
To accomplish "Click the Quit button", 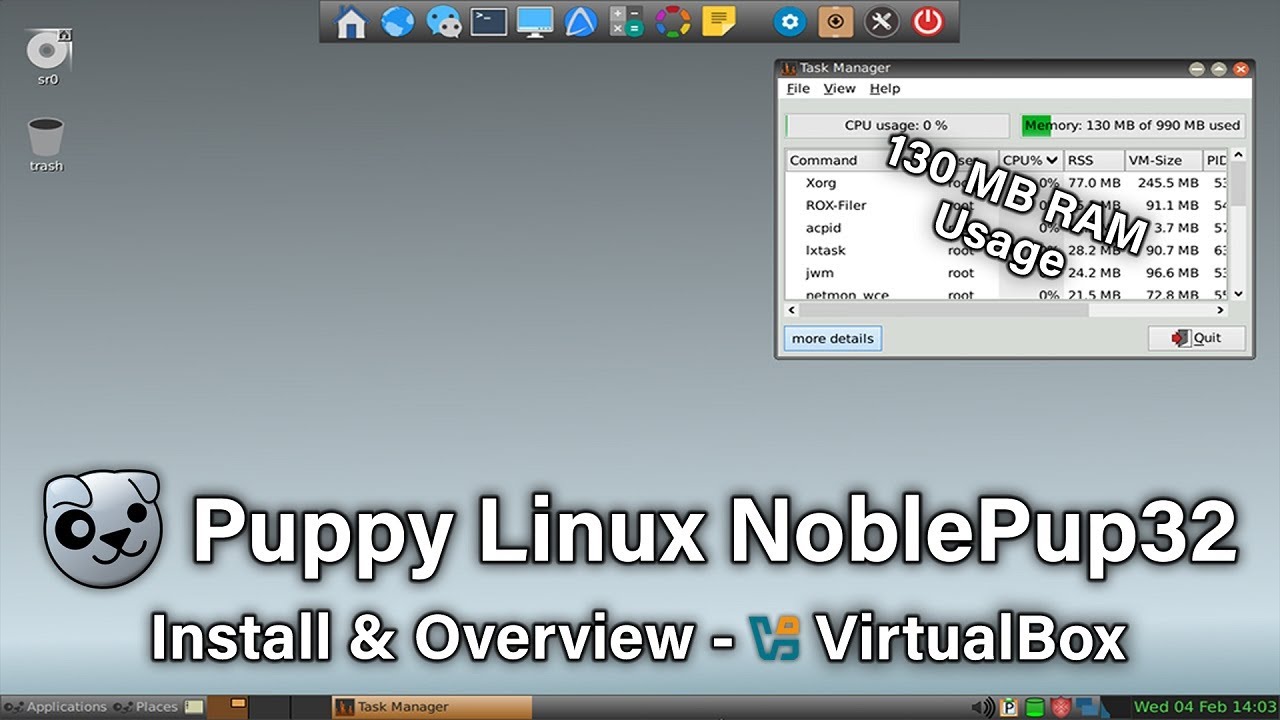I will coord(1197,338).
